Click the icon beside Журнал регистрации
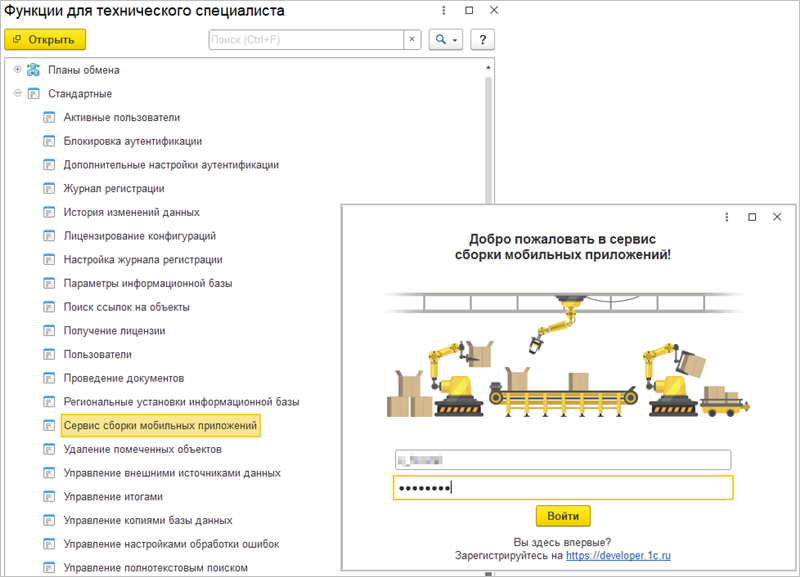800x577 pixels. tap(48, 189)
